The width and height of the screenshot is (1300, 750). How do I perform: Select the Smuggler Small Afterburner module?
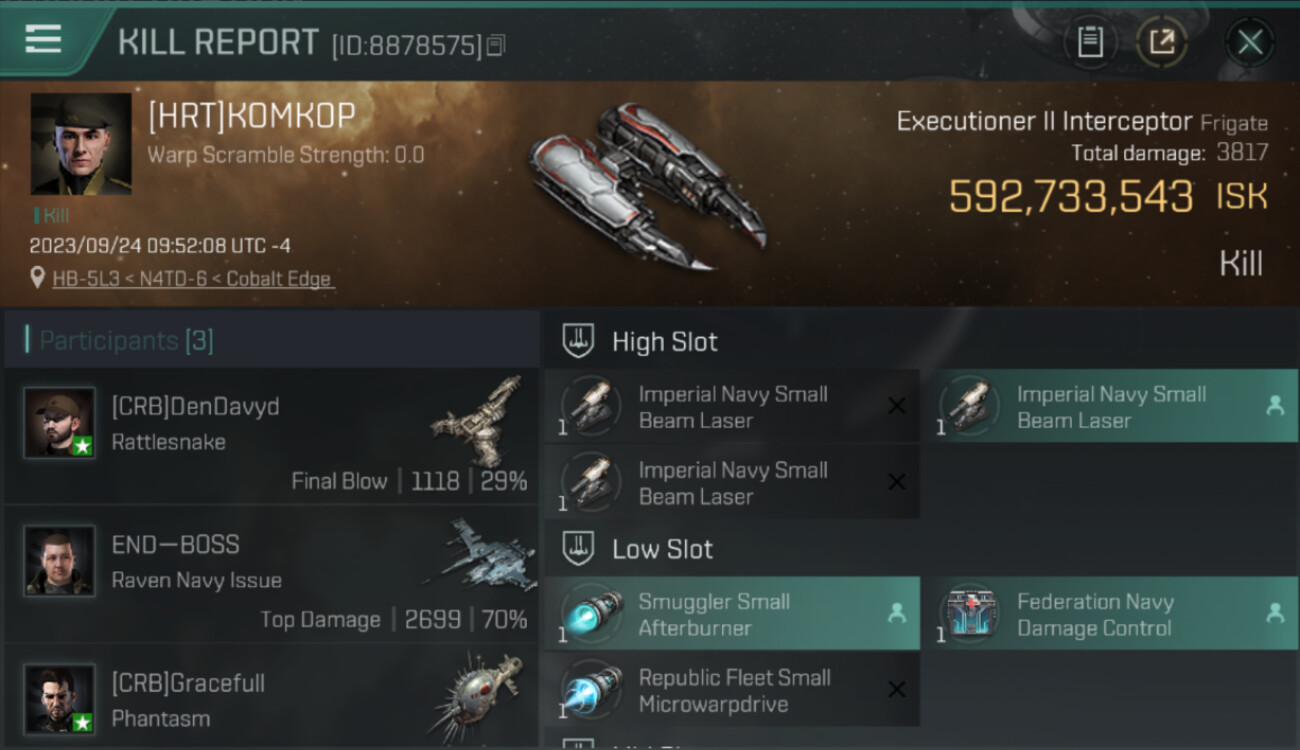(732, 614)
